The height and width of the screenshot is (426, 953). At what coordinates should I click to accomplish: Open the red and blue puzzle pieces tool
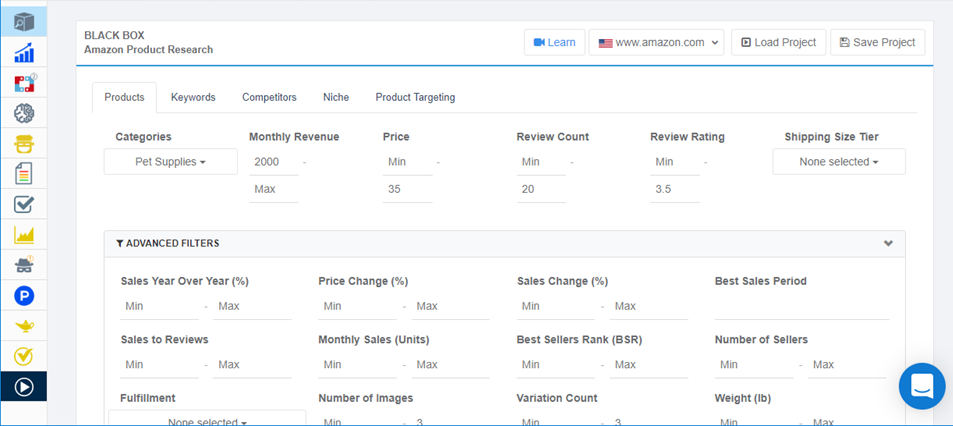coord(24,83)
